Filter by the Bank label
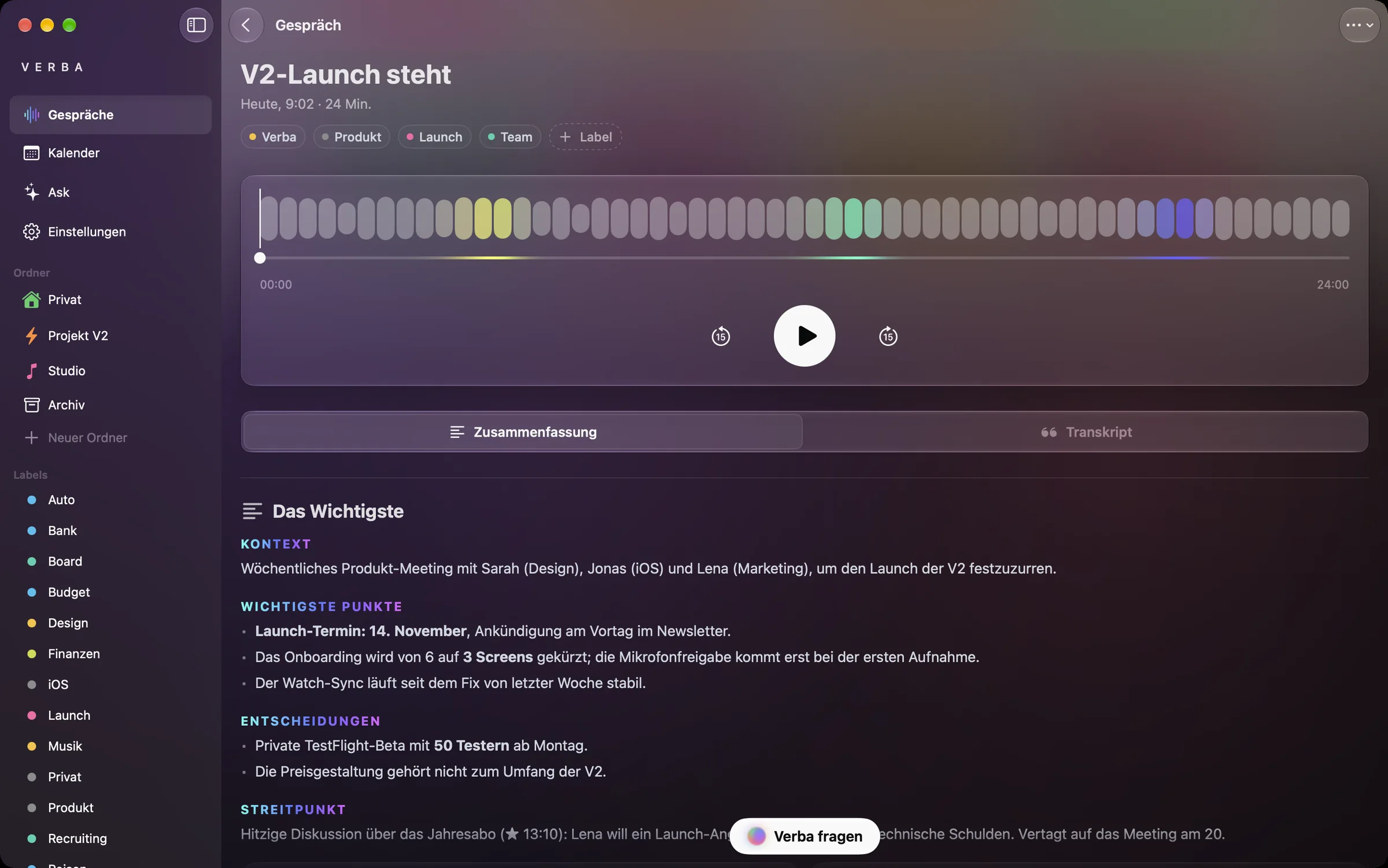 coord(110,530)
